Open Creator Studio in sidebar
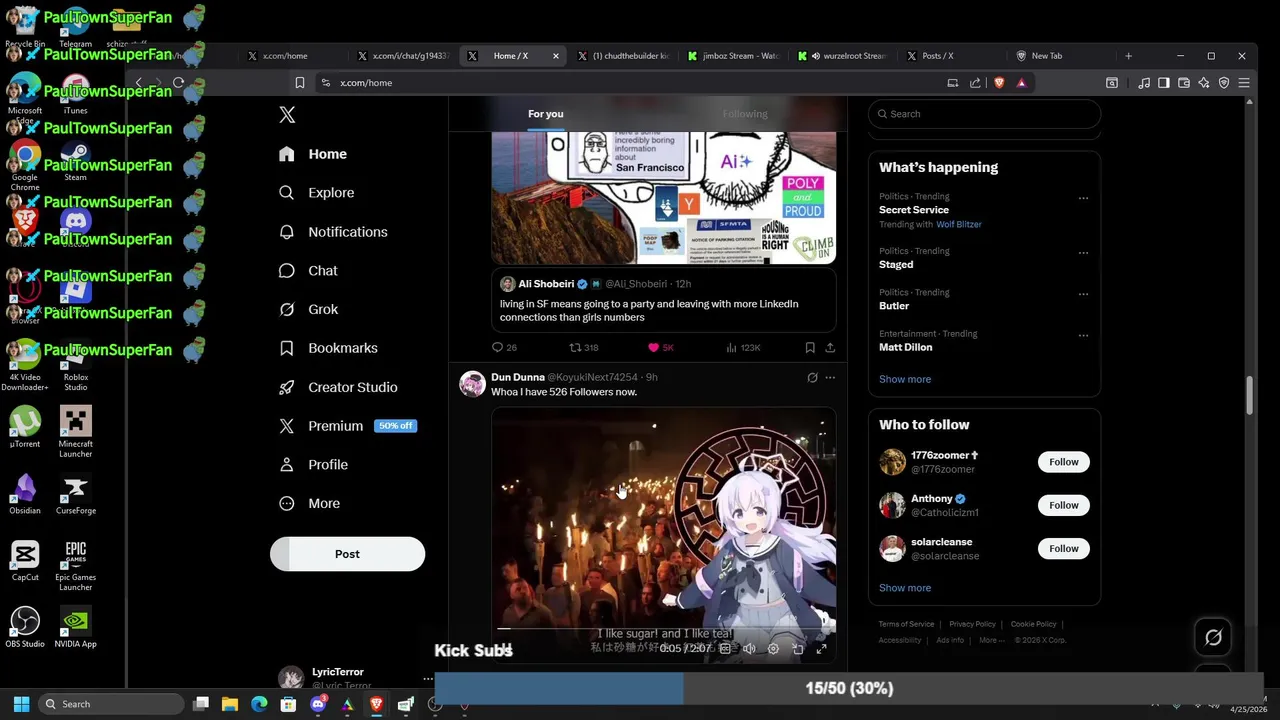Viewport: 1280px width, 720px height. [338, 387]
